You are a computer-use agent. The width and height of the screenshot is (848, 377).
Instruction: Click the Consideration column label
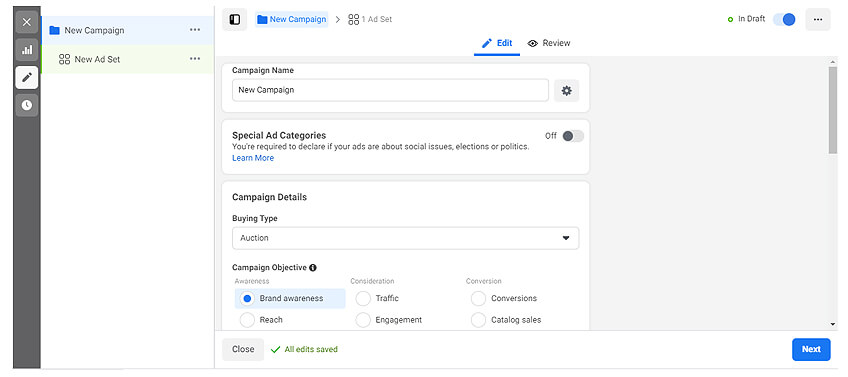coord(372,281)
